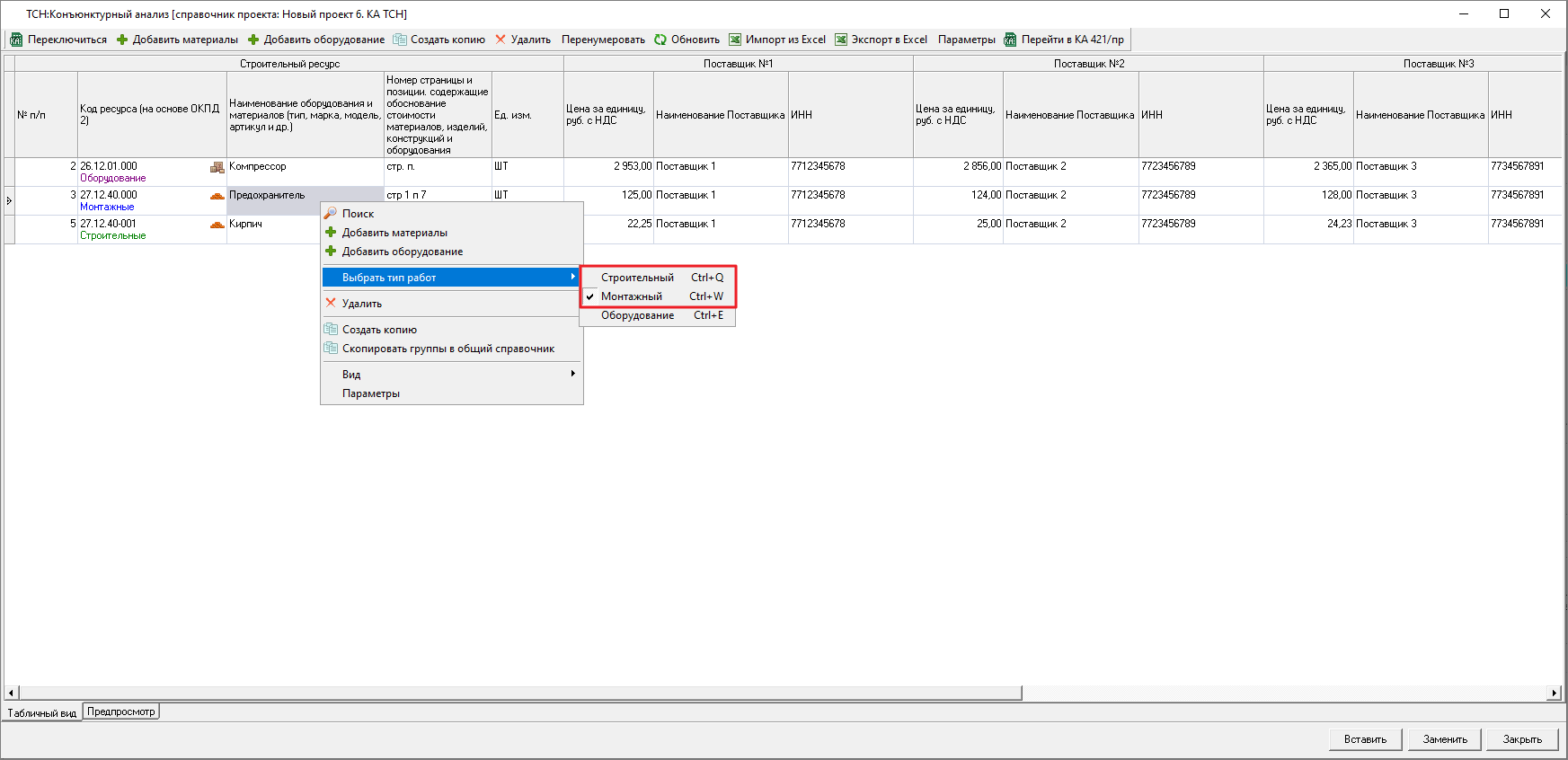Refresh the table with Обновить
This screenshot has width=1568, height=760.
pyautogui.click(x=687, y=40)
